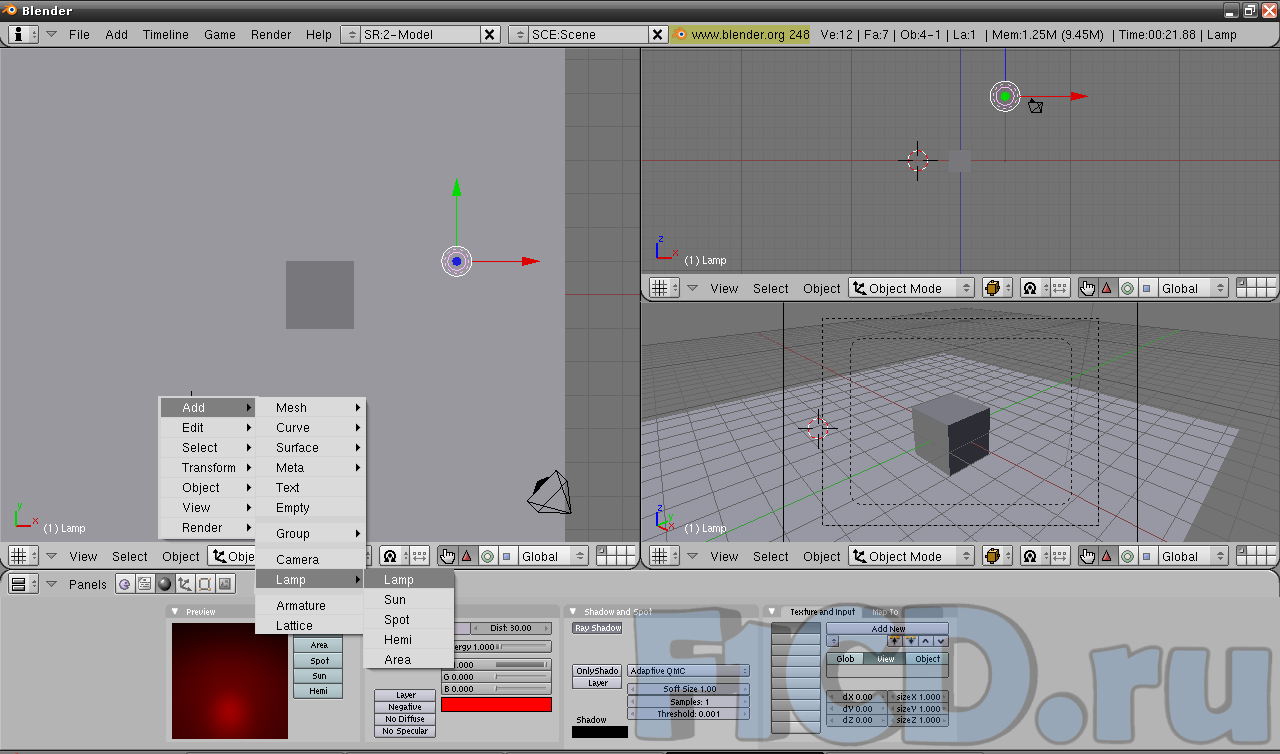The width and height of the screenshot is (1280, 754).
Task: Select the Scene context icon in Panels header
Action: 225,584
